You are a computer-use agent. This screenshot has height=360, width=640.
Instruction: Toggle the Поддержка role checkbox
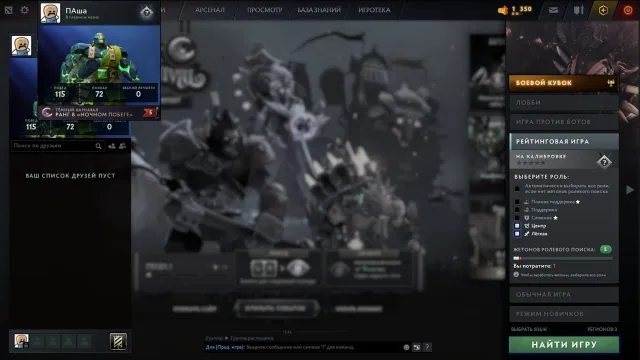click(x=517, y=210)
